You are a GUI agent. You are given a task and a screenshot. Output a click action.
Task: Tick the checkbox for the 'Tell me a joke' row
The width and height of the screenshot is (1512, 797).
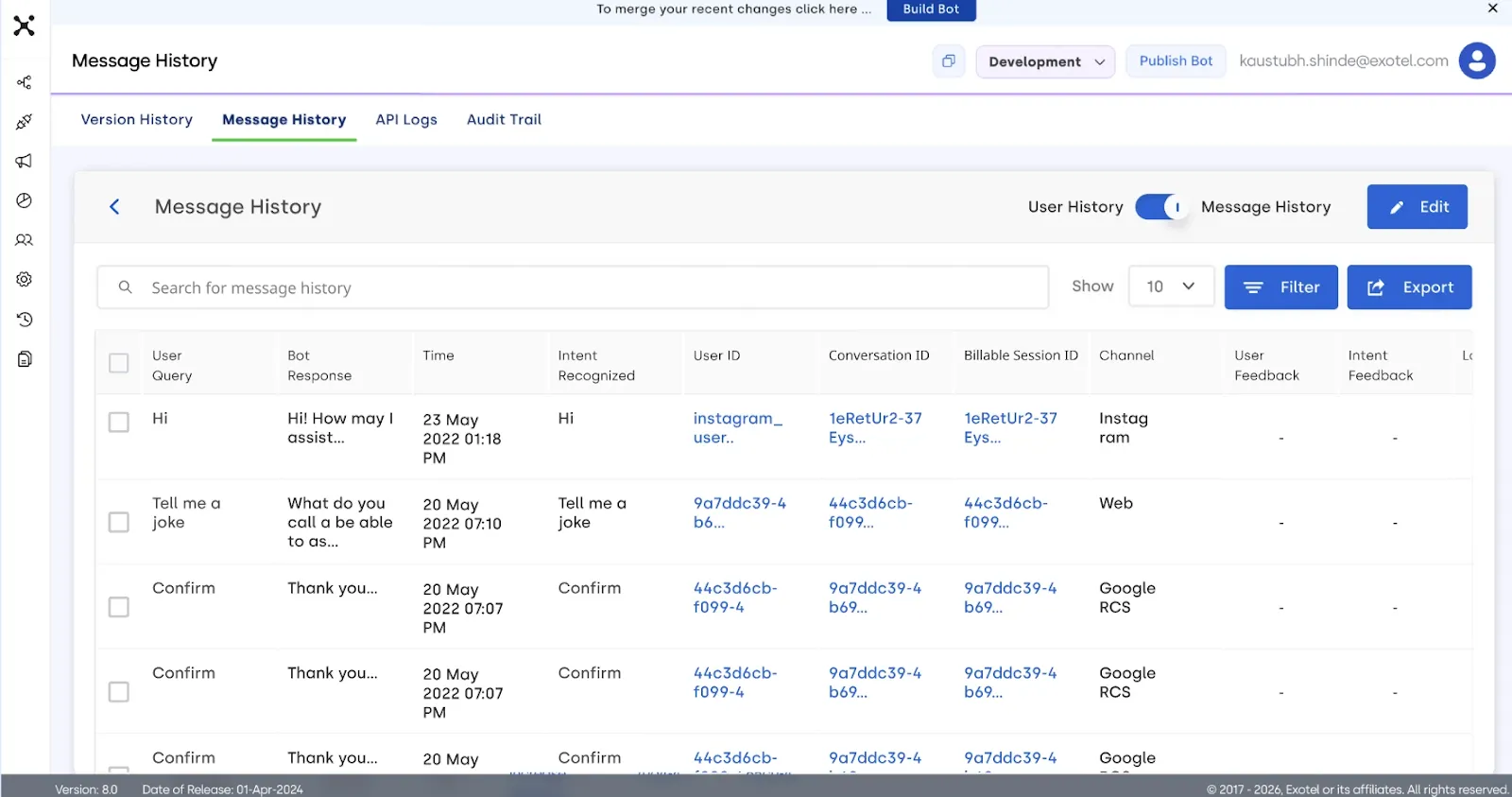[118, 522]
